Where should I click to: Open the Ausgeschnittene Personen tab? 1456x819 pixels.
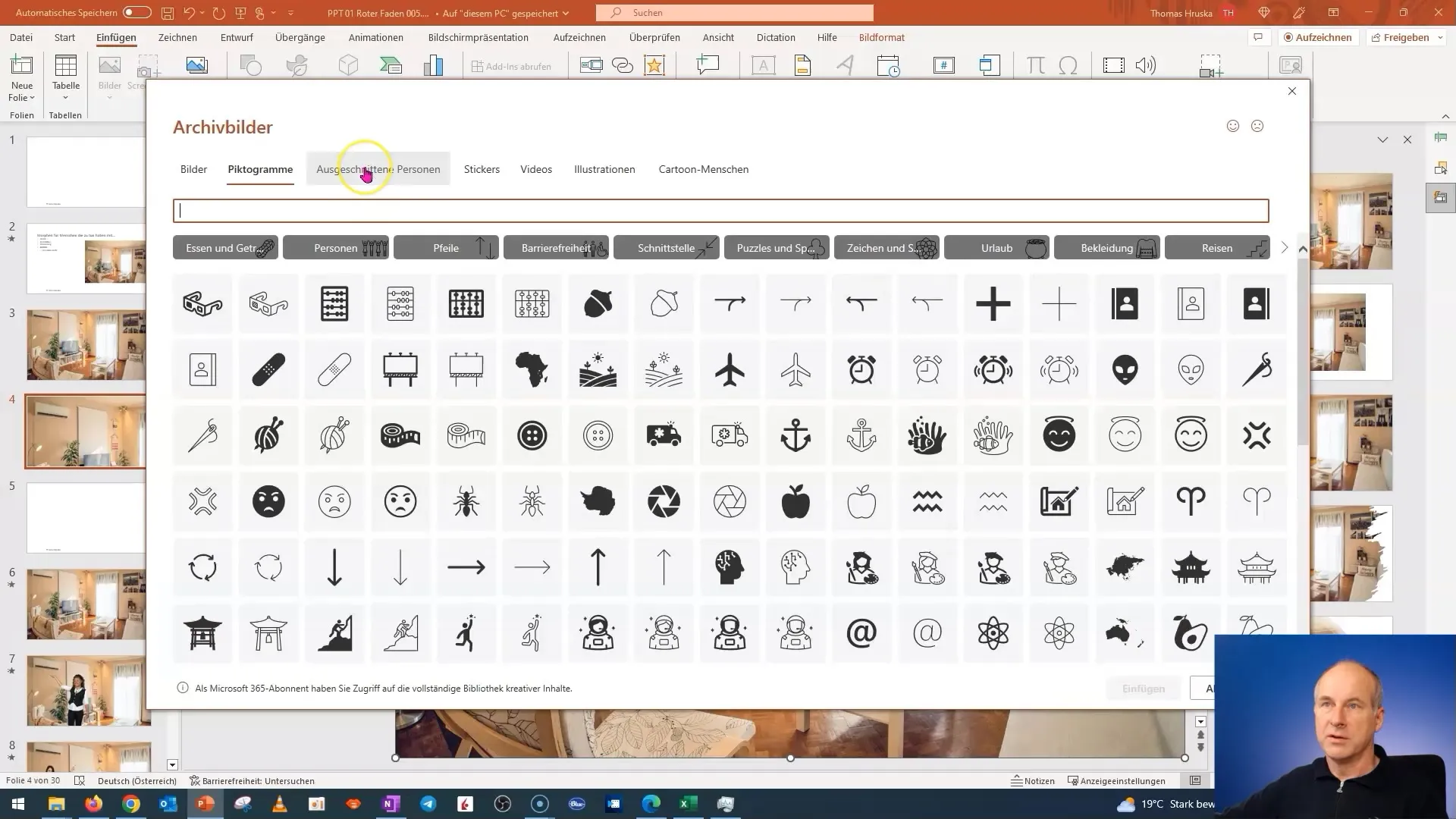pos(378,169)
